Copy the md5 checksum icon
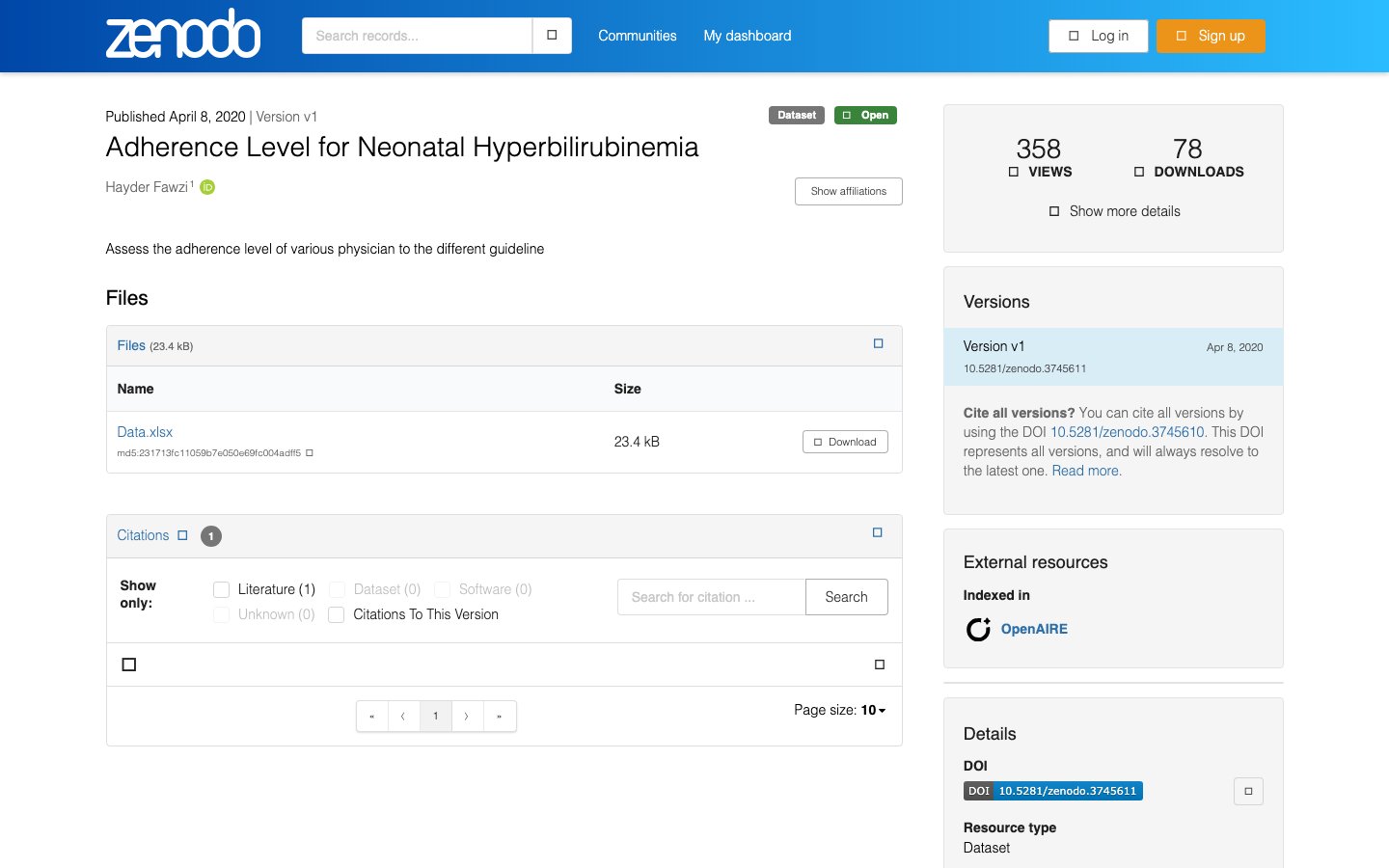1389x868 pixels. click(310, 452)
